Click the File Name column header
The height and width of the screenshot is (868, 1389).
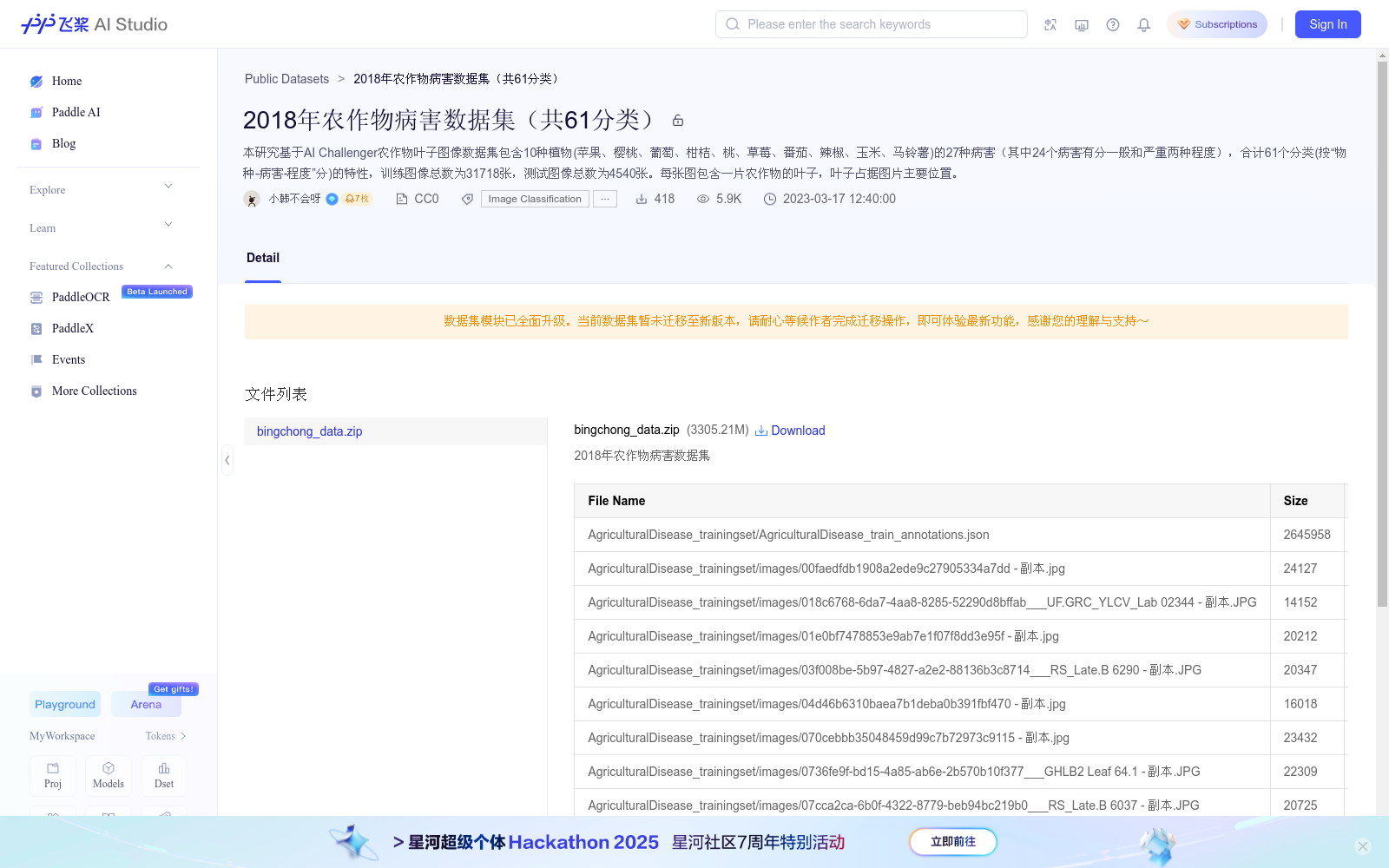tap(922, 501)
